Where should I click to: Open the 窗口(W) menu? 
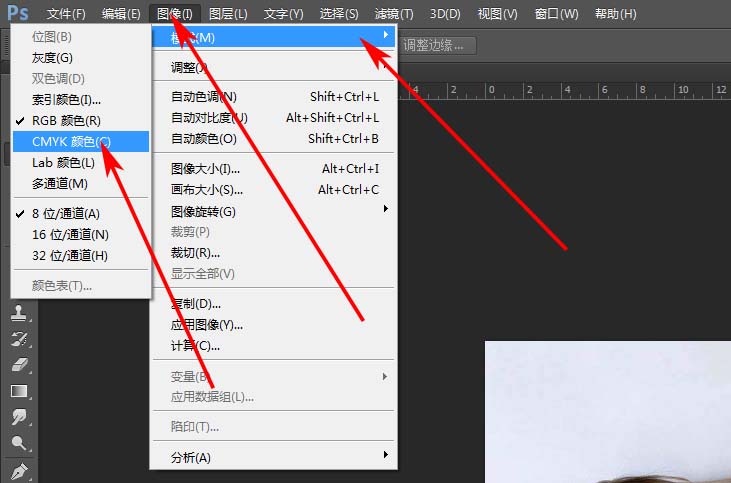coord(556,14)
